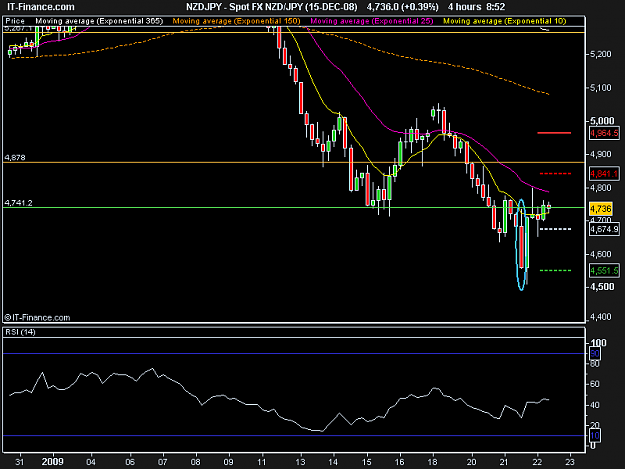Click the '40' RSI axis label

pos(595,405)
